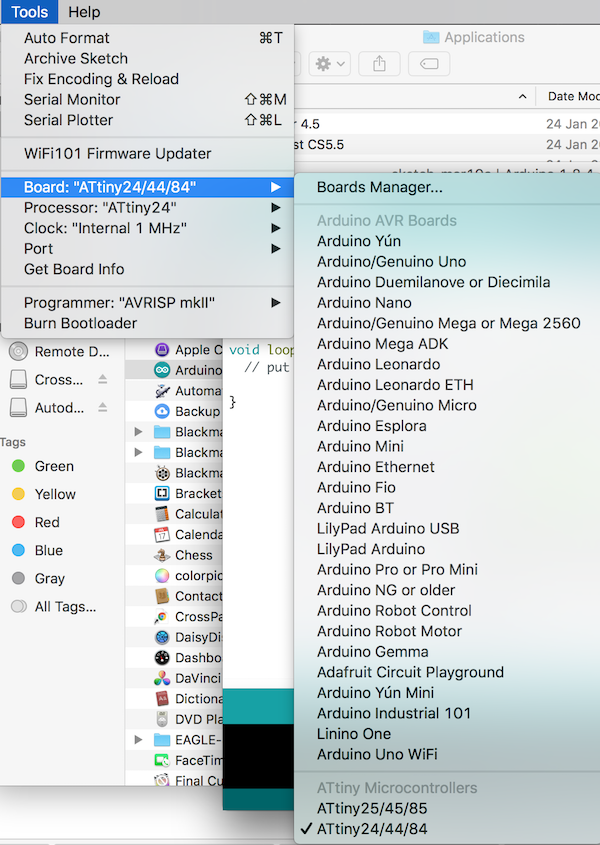Select Arduino Duemilanove or Diecimila board
The image size is (600, 845).
coord(447,282)
